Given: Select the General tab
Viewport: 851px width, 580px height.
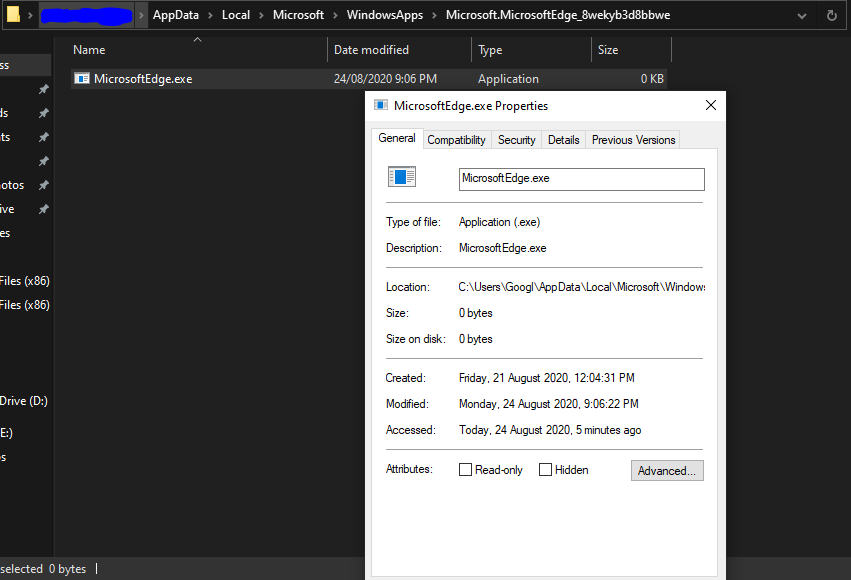Looking at the screenshot, I should pyautogui.click(x=397, y=138).
